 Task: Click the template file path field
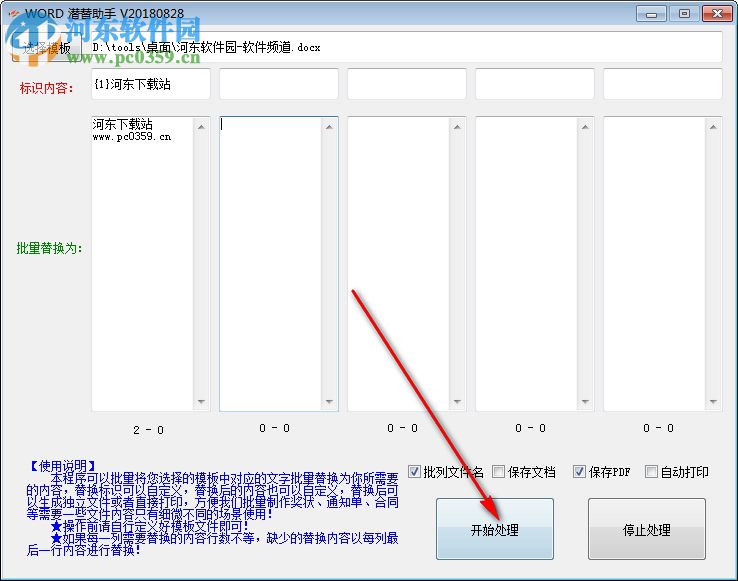tap(406, 47)
